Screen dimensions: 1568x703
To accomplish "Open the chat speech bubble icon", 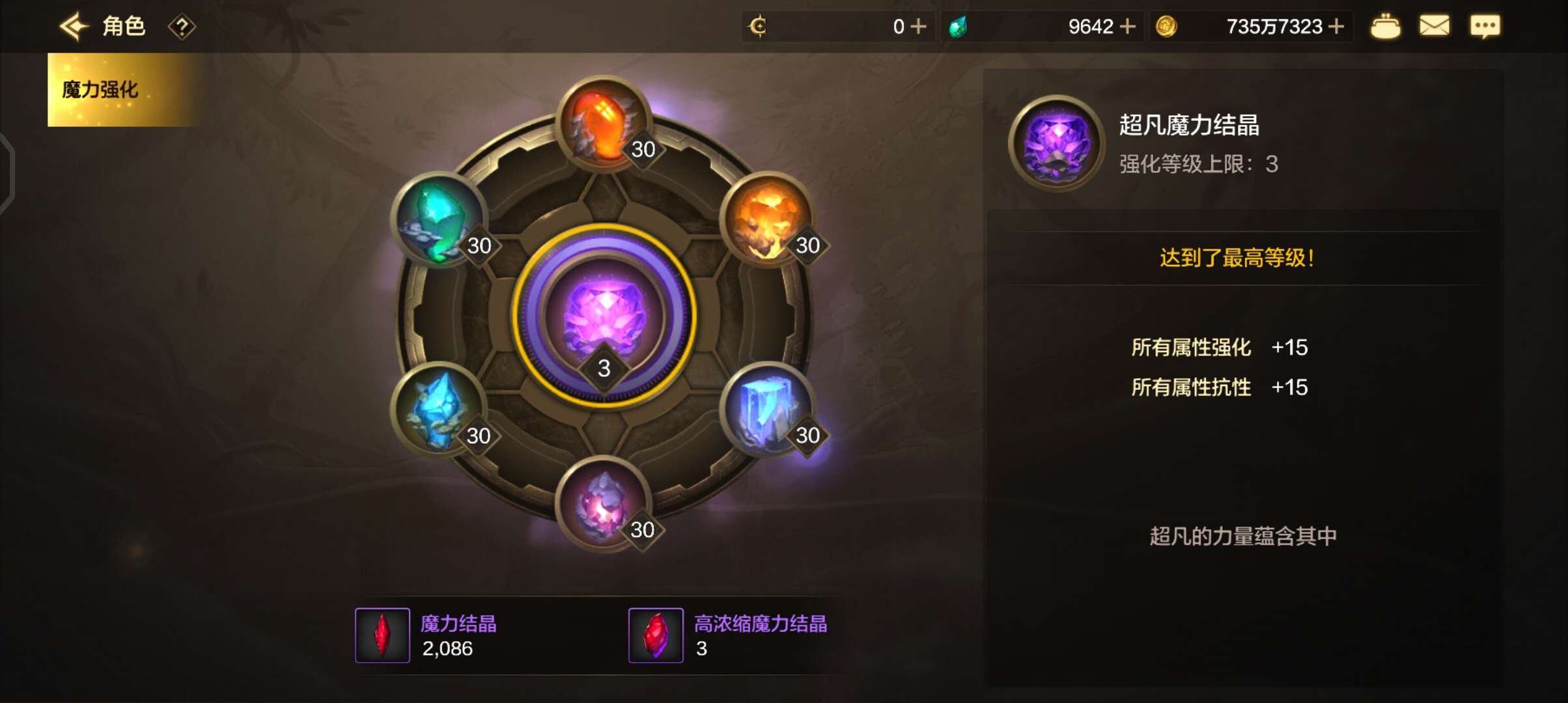I will pos(1485,27).
